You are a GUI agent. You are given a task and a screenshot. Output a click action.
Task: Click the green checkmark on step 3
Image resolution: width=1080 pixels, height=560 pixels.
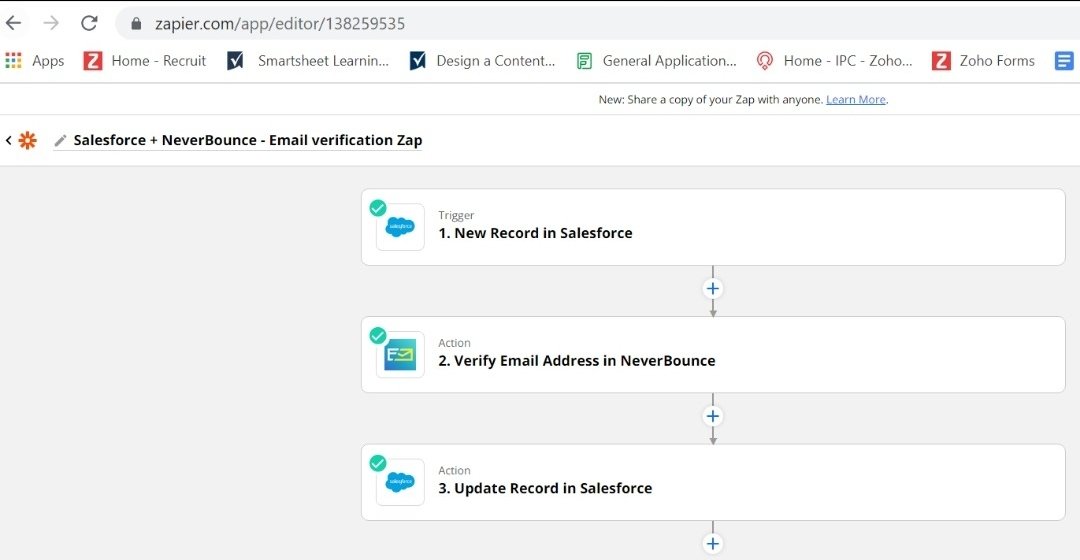[x=377, y=463]
